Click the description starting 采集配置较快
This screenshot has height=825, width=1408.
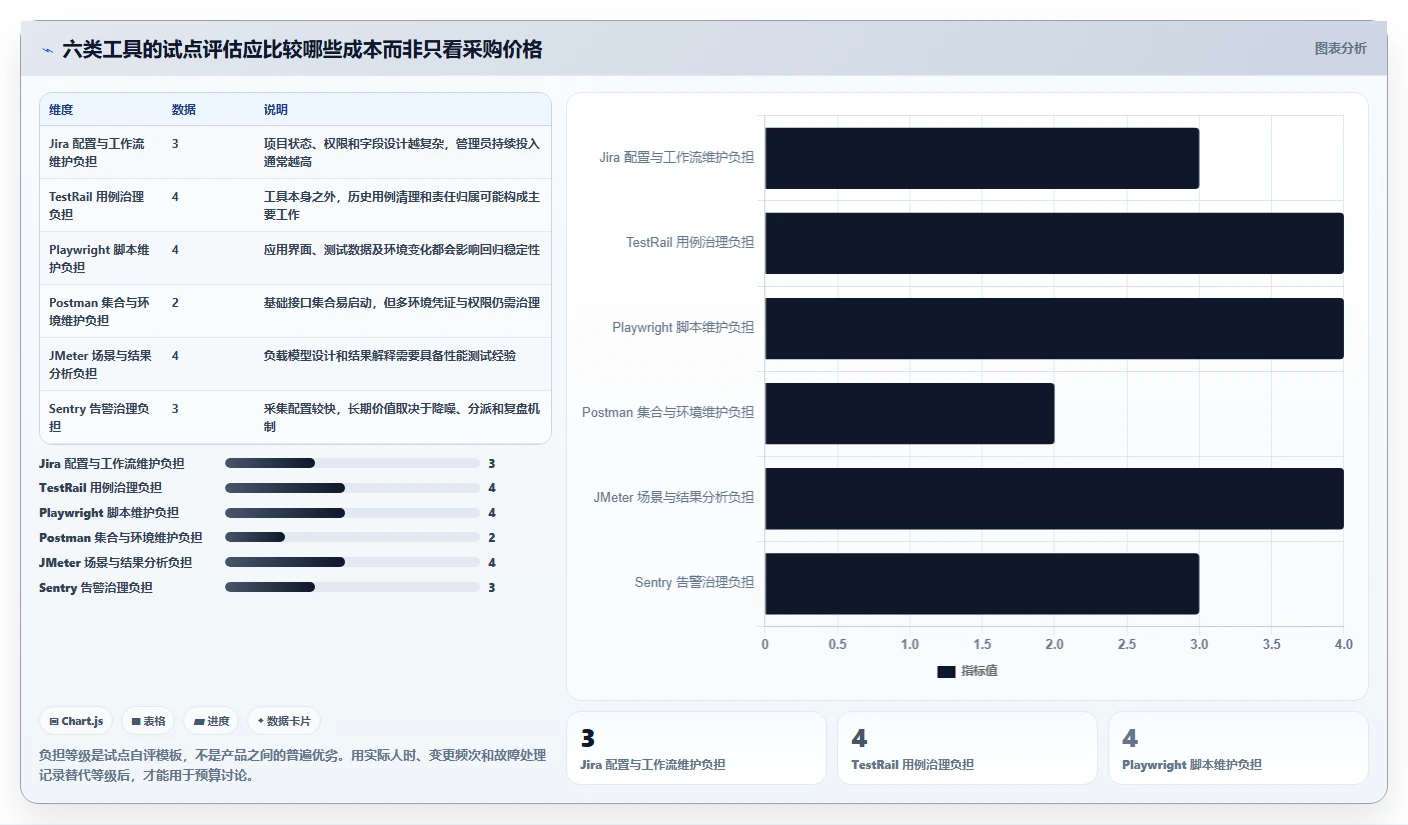[x=402, y=417]
